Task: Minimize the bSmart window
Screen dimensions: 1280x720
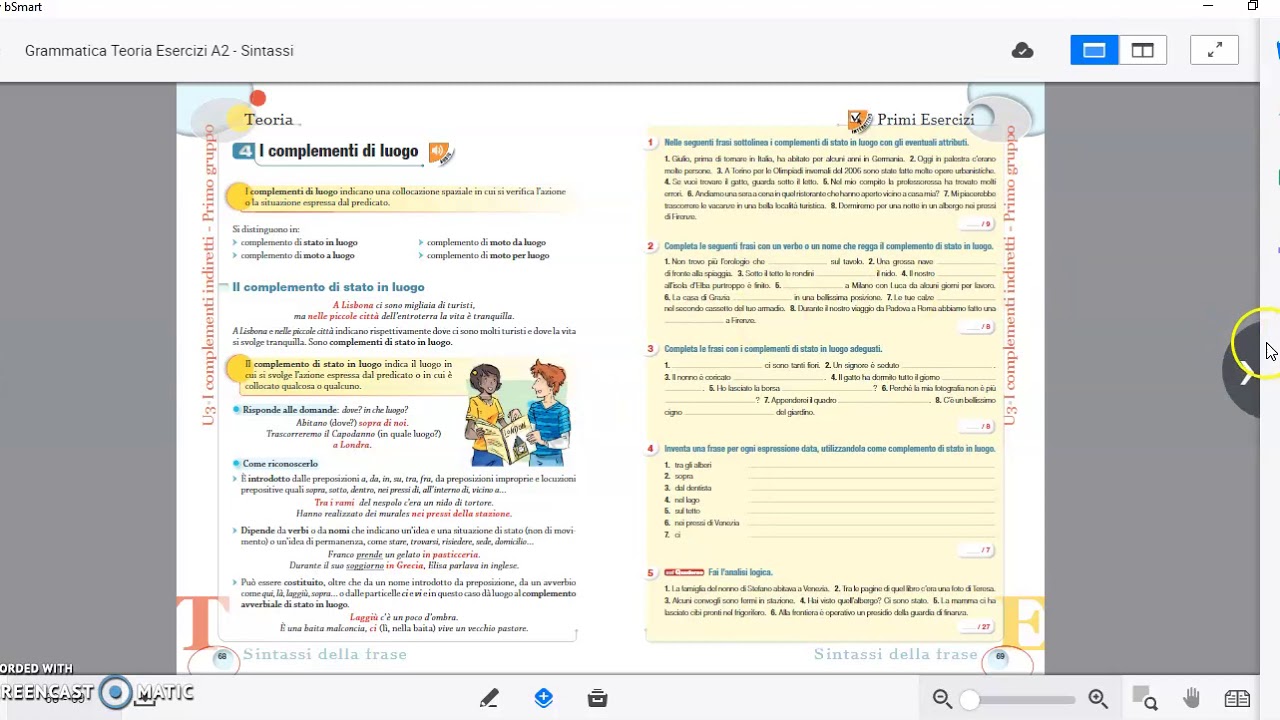Action: point(1208,7)
